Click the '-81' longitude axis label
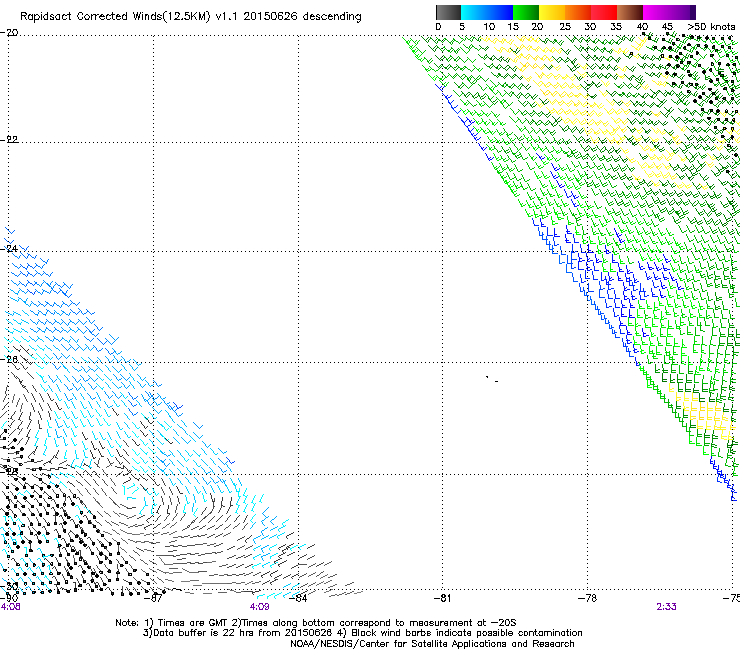Screen dimensions: 740x650 pyautogui.click(x=442, y=598)
